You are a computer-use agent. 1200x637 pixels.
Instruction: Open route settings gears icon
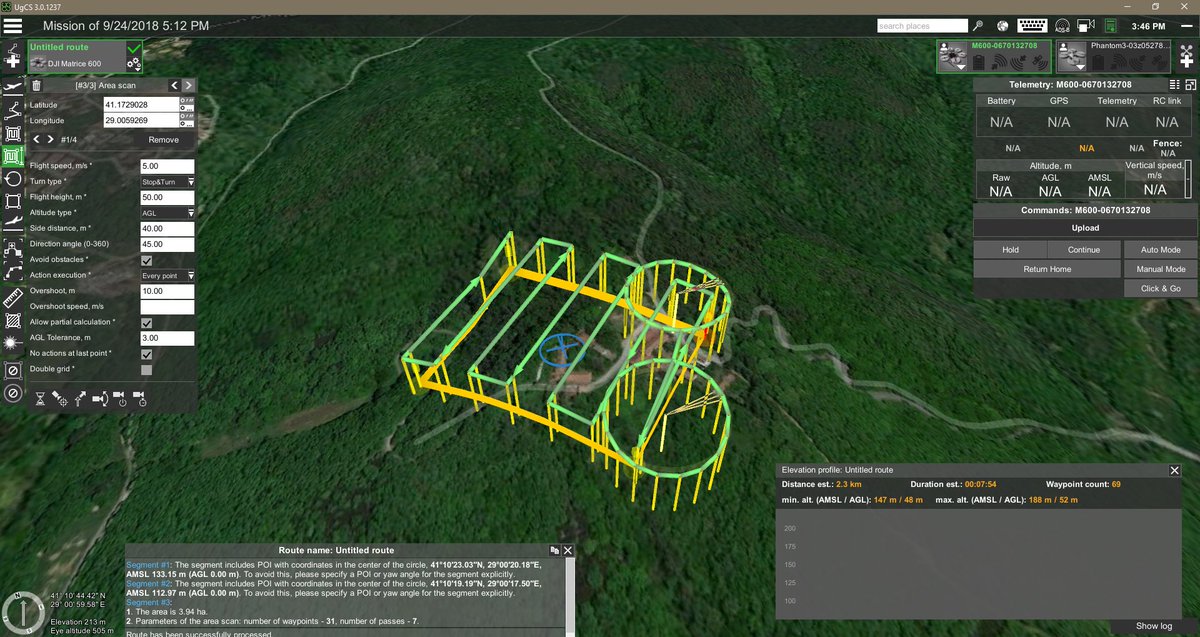[134, 64]
